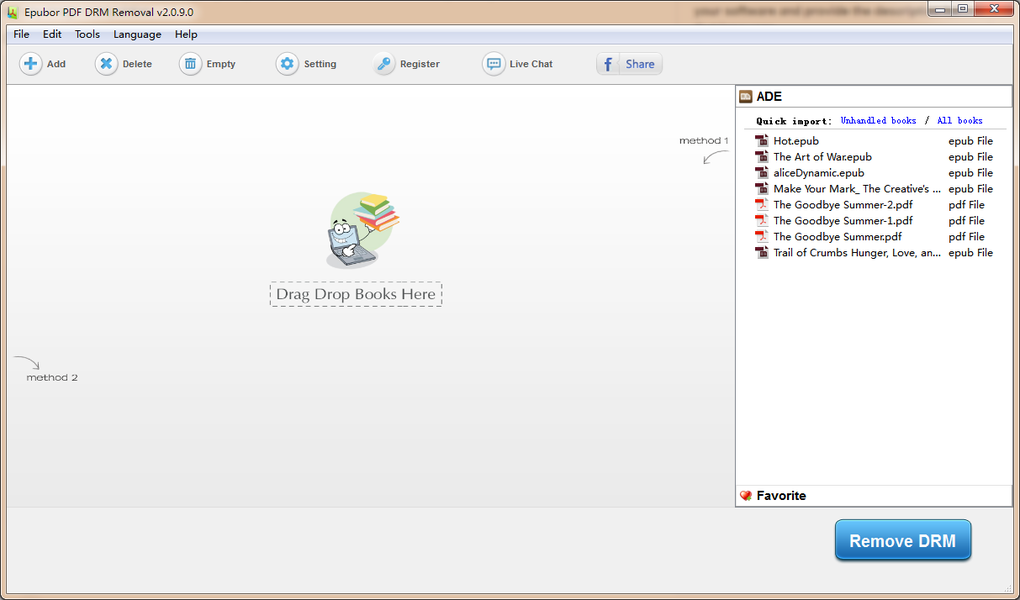Click the Drag Drop Books Here box
Screen dimensions: 1020x600
coord(356,294)
